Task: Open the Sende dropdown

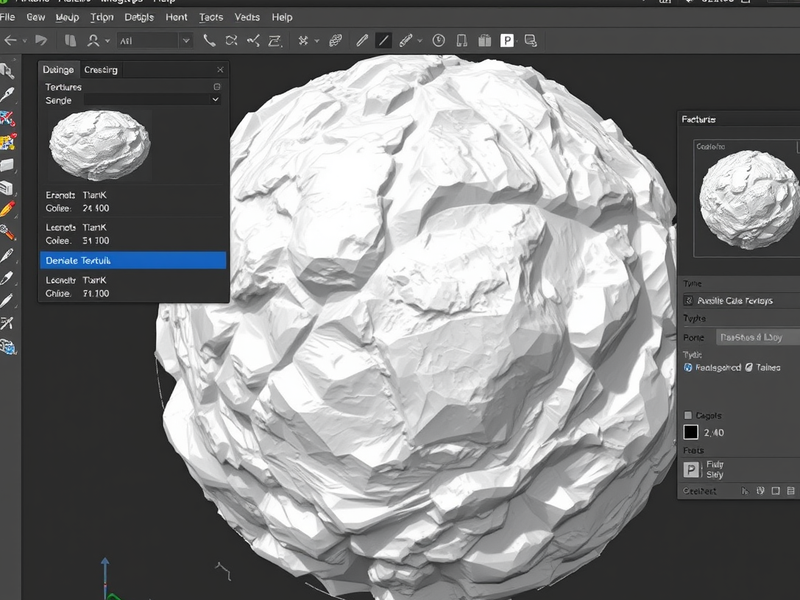Action: (x=152, y=100)
